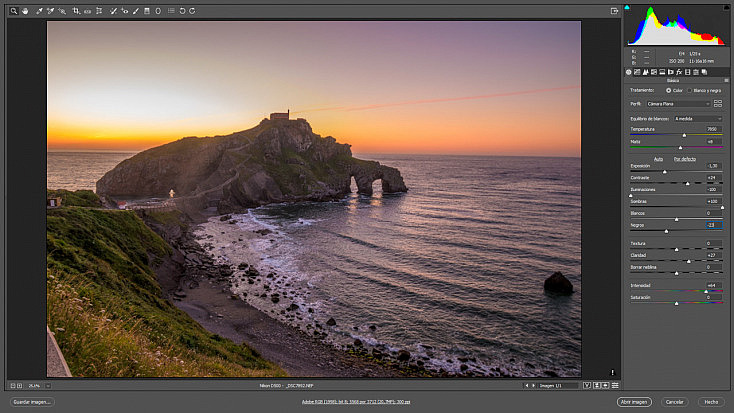Open the Perfil dropdown (Cámara Plana)
The image size is (734, 413).
coord(678,104)
